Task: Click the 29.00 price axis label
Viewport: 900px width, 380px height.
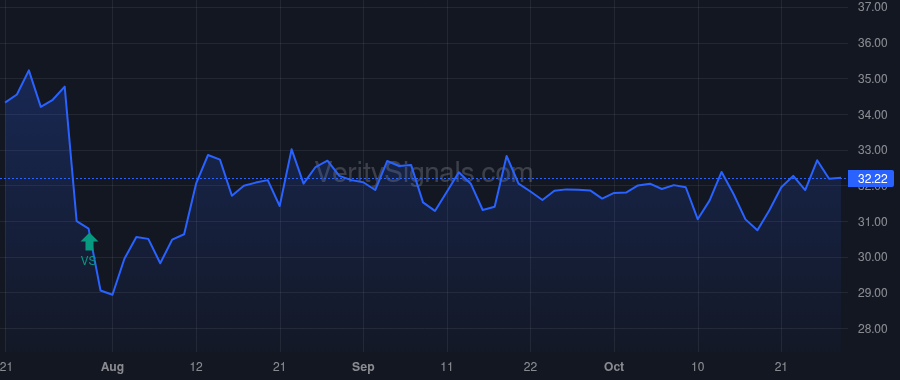Action: click(872, 293)
